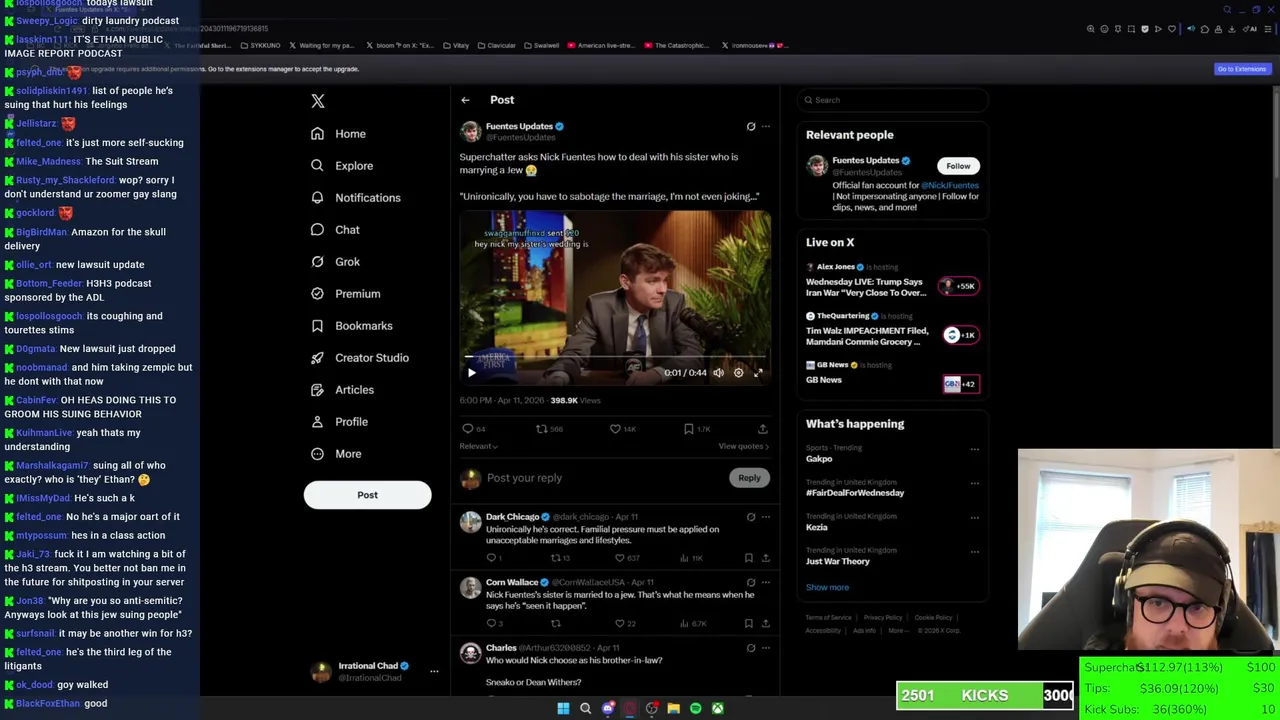The width and height of the screenshot is (1280, 720).
Task: Expand the Relevant replies sort dropdown
Action: [479, 446]
